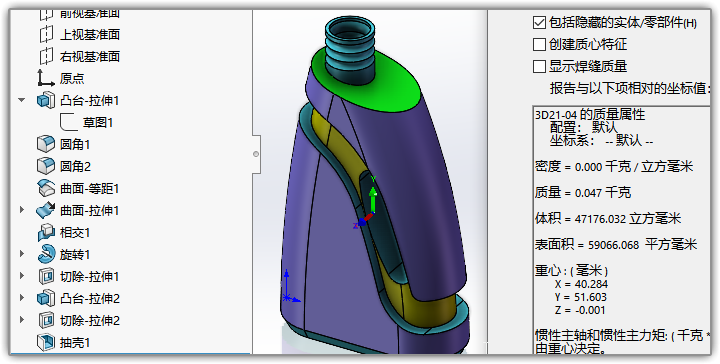Click the 相交1 intersect icon

pos(46,232)
